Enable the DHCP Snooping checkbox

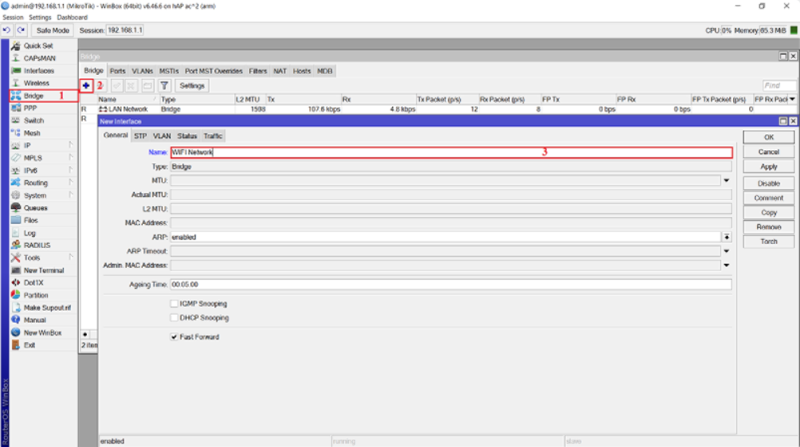tap(175, 318)
